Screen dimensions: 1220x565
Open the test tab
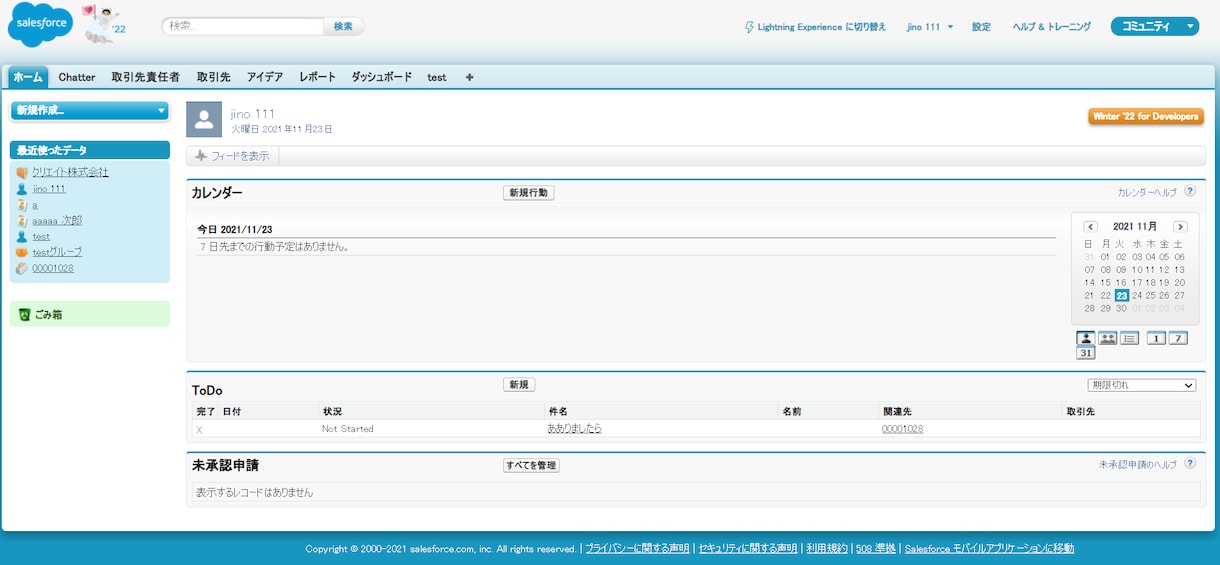point(437,77)
